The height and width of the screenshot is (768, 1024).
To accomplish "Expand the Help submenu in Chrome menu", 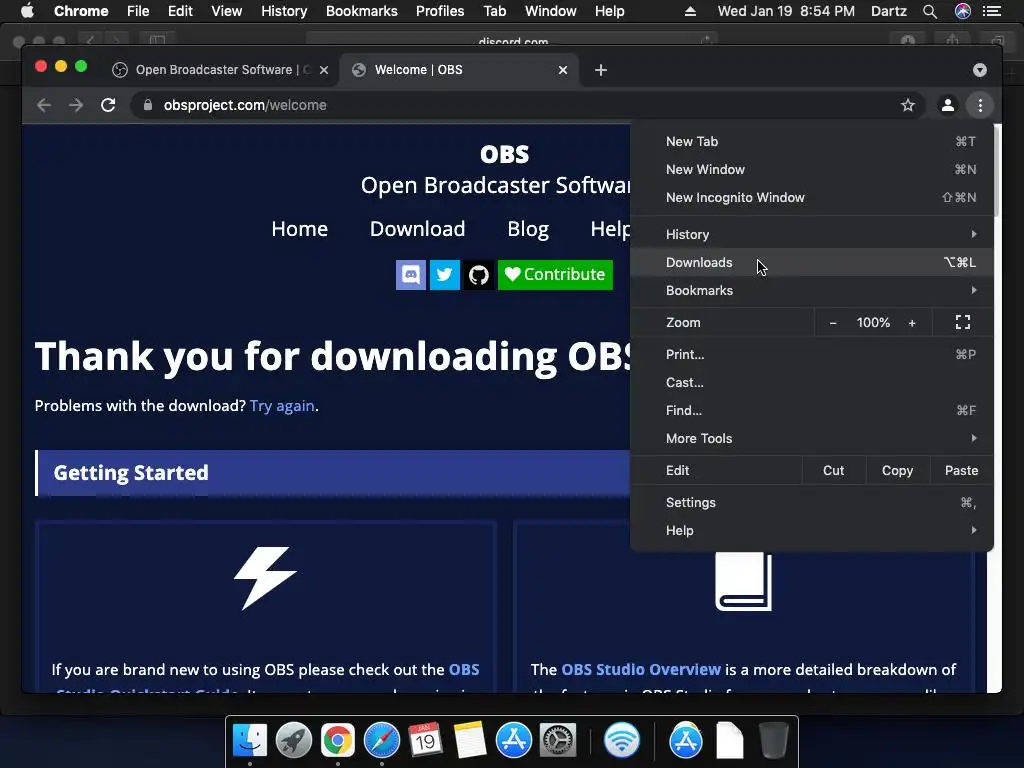I will [x=812, y=530].
